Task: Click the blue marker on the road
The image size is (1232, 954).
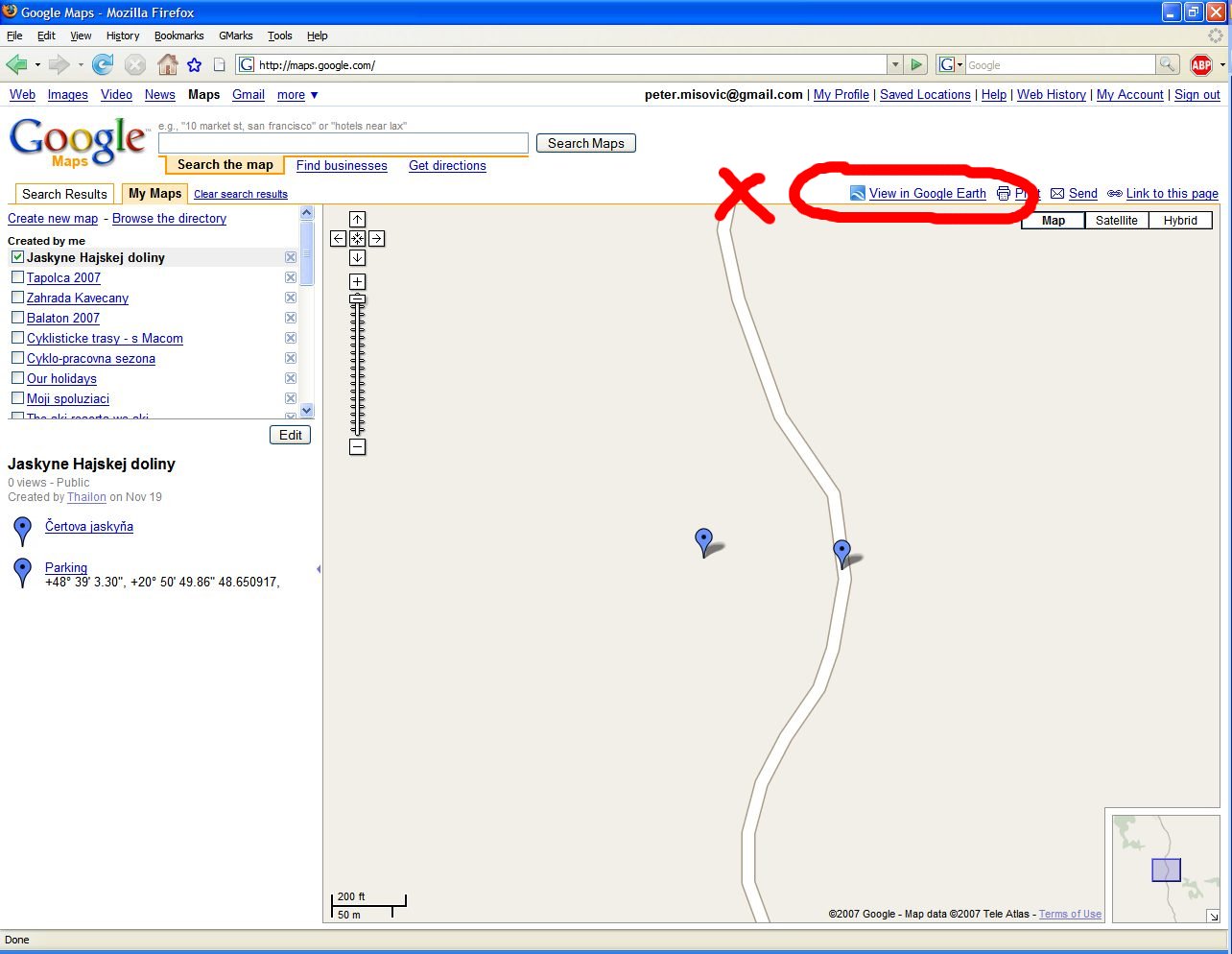Action: pos(841,553)
